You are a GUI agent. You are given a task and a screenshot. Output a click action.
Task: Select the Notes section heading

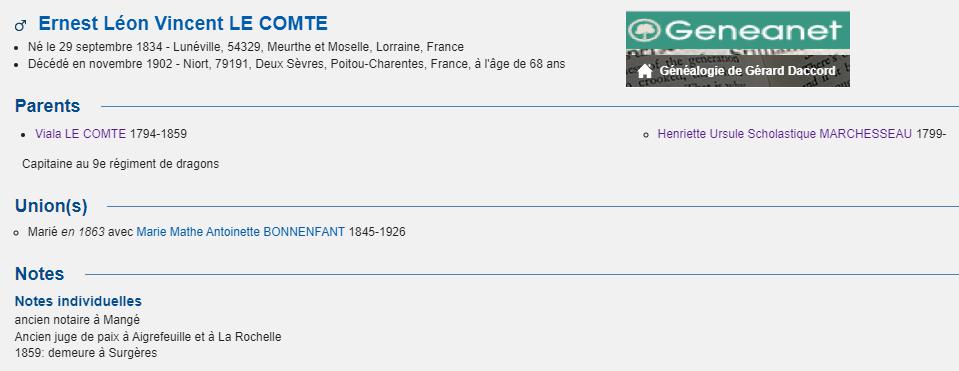point(39,274)
